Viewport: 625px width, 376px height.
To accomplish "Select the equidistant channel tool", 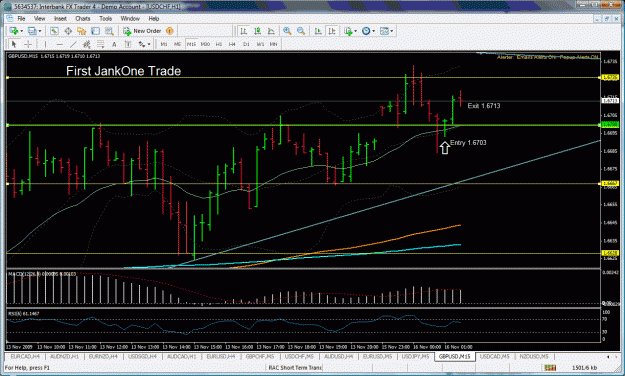I will 86,44.
